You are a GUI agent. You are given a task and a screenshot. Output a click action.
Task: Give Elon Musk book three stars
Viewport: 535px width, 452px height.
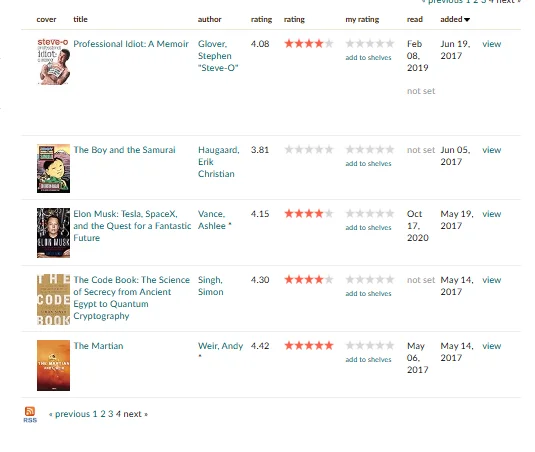coord(370,214)
